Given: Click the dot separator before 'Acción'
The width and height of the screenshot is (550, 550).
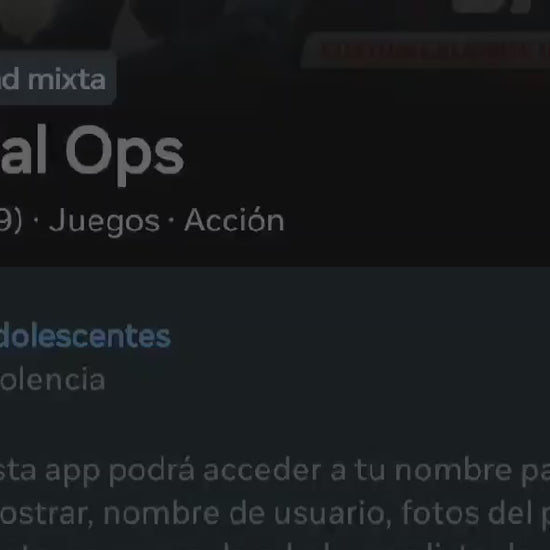Looking at the screenshot, I should coord(171,220).
